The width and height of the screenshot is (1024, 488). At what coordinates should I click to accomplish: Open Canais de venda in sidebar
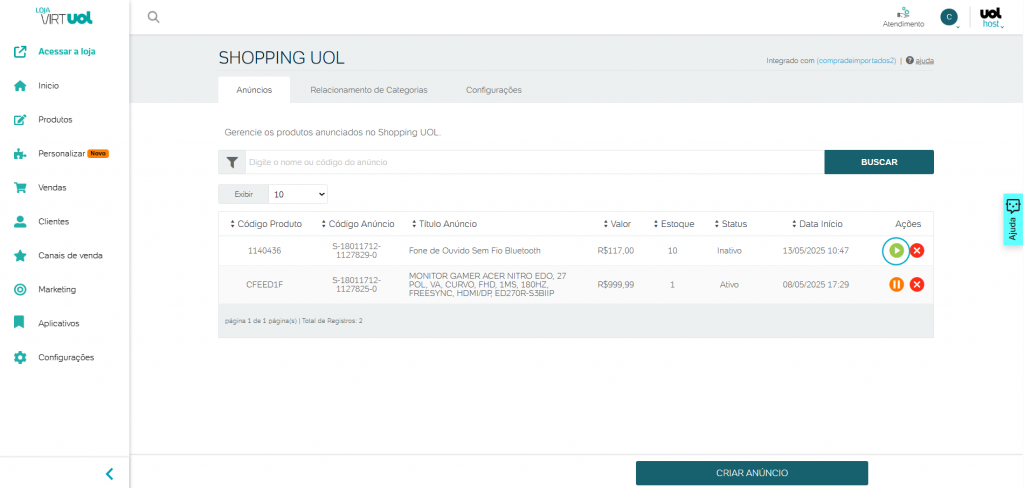point(71,255)
